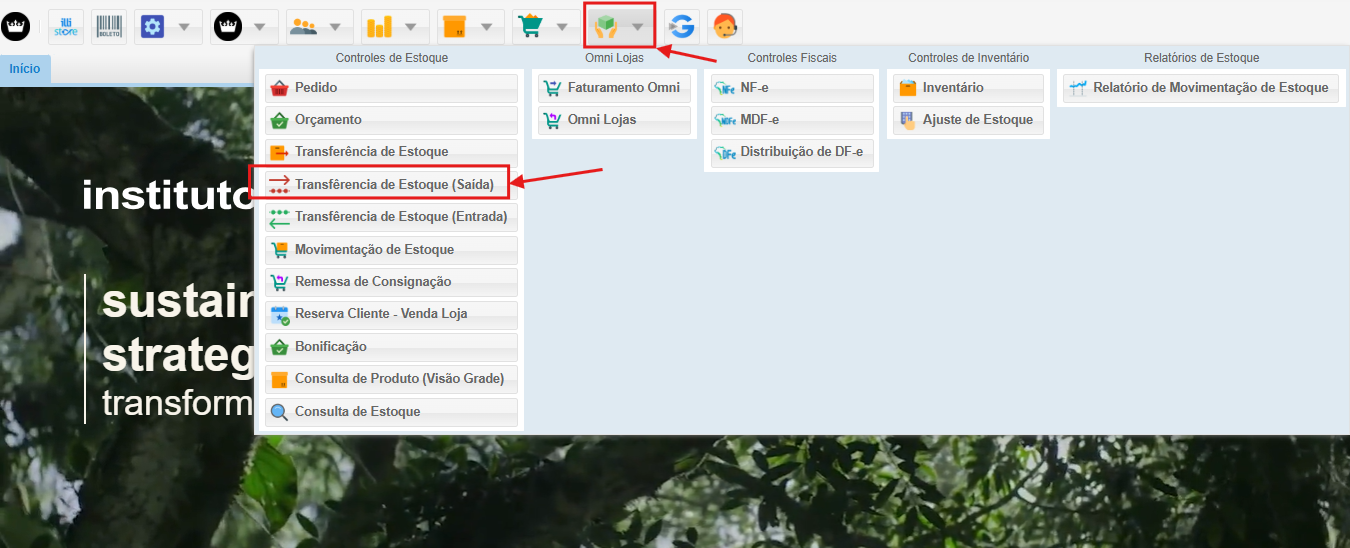Open the Boleto barcode icon
The height and width of the screenshot is (548, 1350).
[109, 26]
